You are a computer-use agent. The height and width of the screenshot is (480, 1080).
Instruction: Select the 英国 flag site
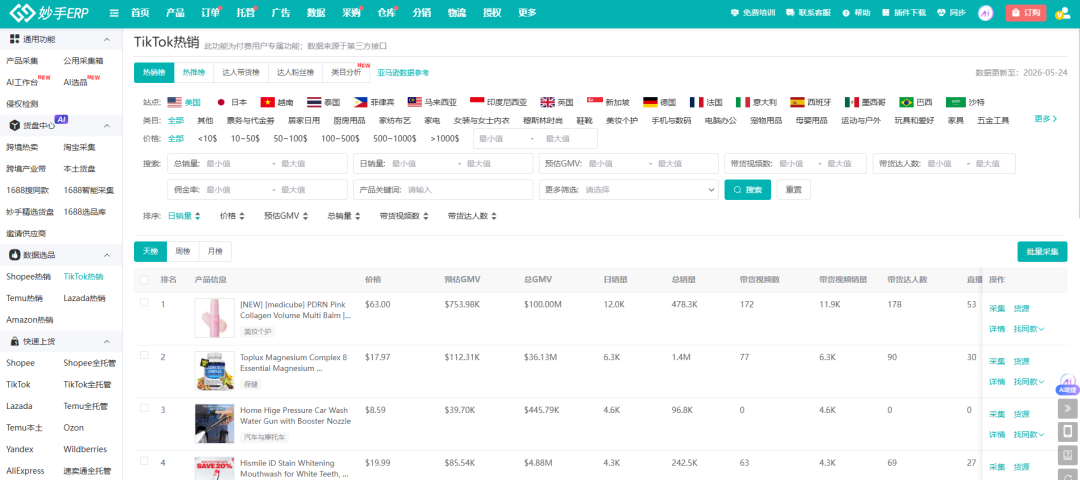[x=557, y=103]
